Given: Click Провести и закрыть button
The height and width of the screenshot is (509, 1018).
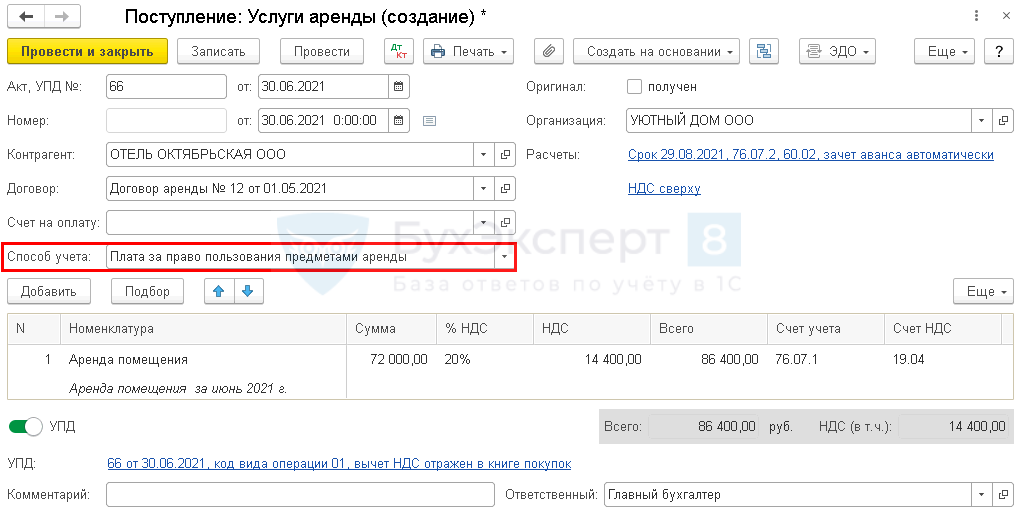Looking at the screenshot, I should (x=87, y=51).
